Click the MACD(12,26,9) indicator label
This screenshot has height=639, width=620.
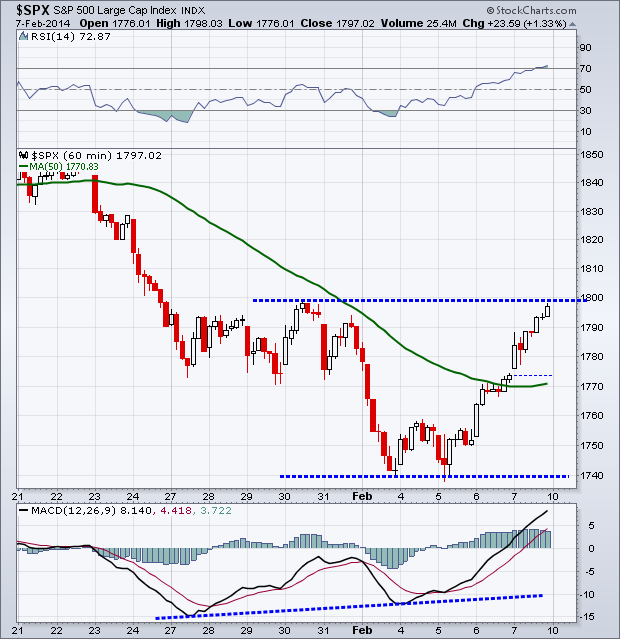[x=71, y=513]
